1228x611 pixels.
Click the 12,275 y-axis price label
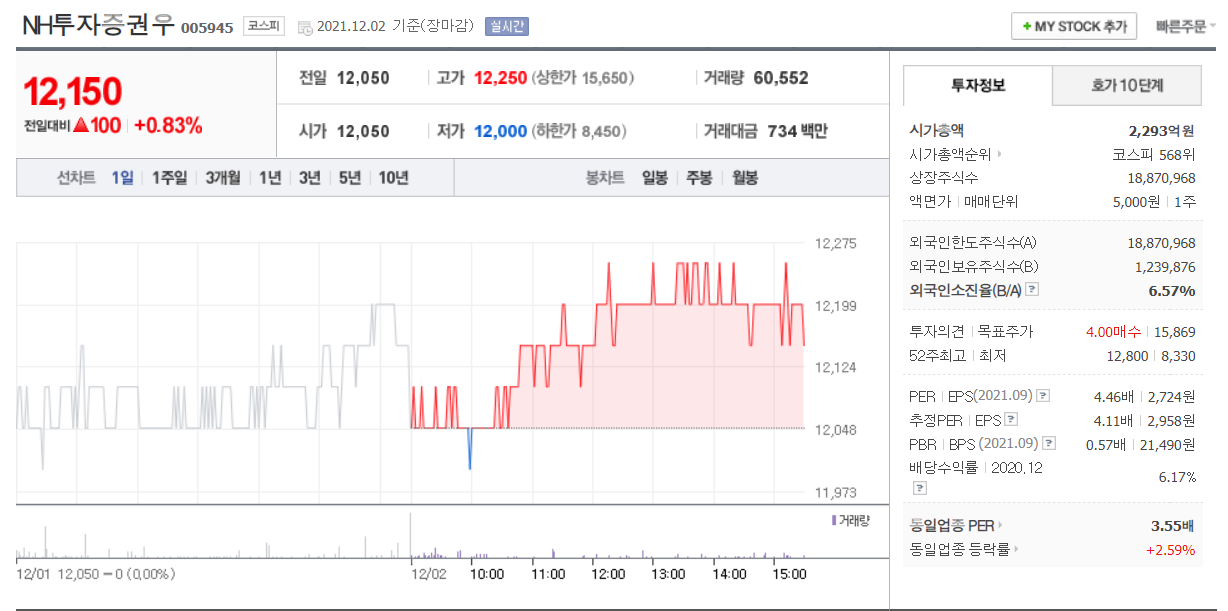pyautogui.click(x=836, y=243)
